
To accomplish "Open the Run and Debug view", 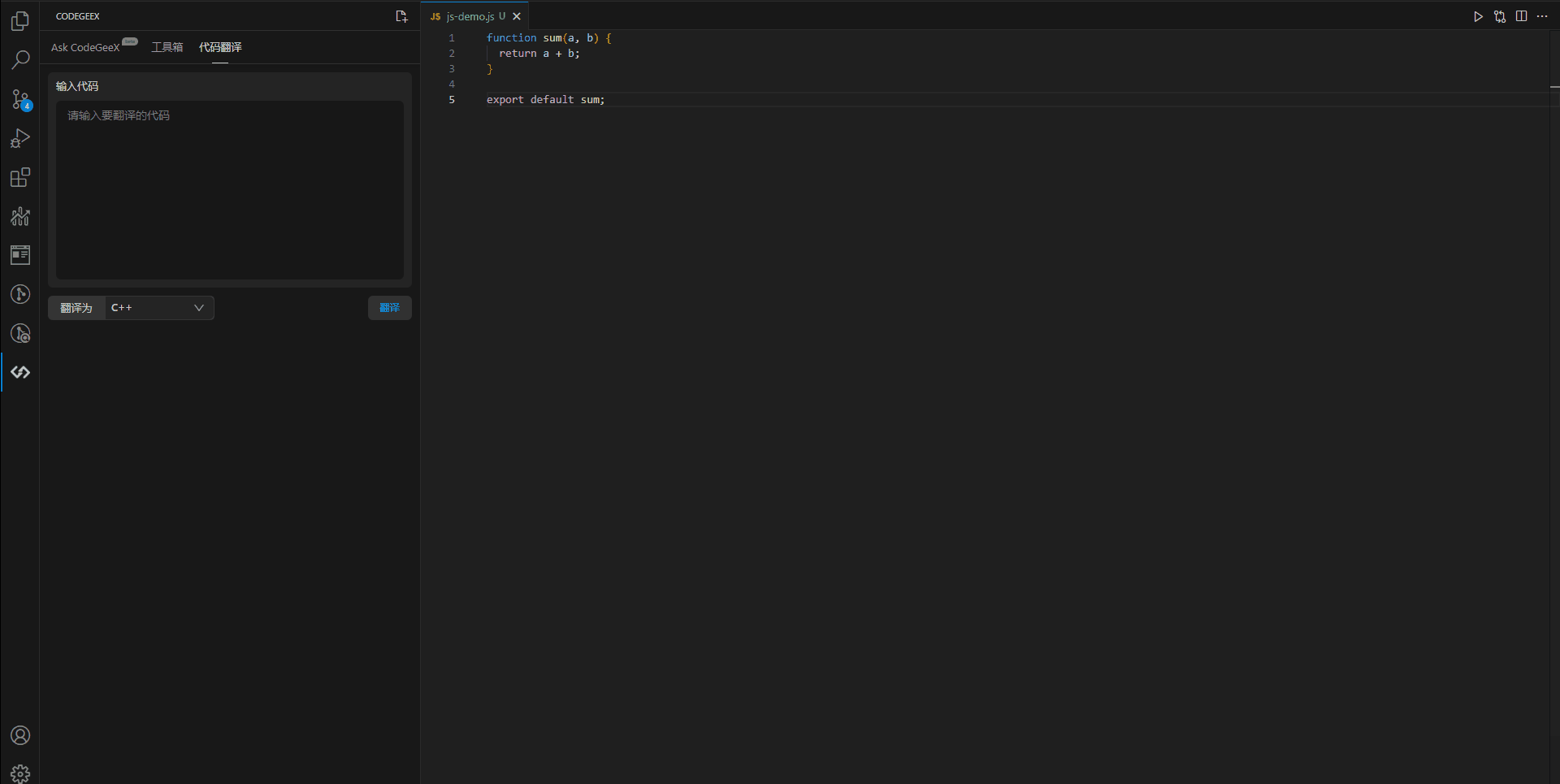I will tap(20, 138).
